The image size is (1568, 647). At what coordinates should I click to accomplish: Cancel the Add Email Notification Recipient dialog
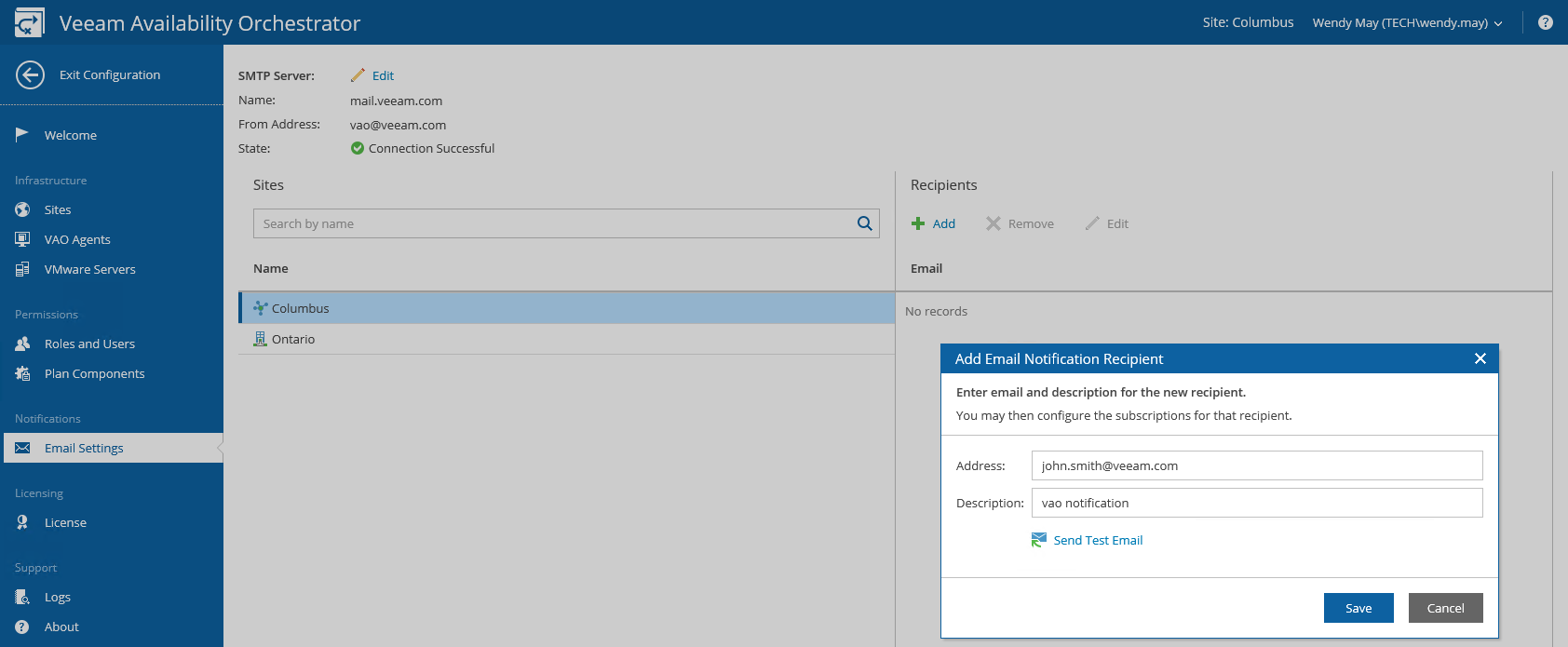coord(1446,608)
